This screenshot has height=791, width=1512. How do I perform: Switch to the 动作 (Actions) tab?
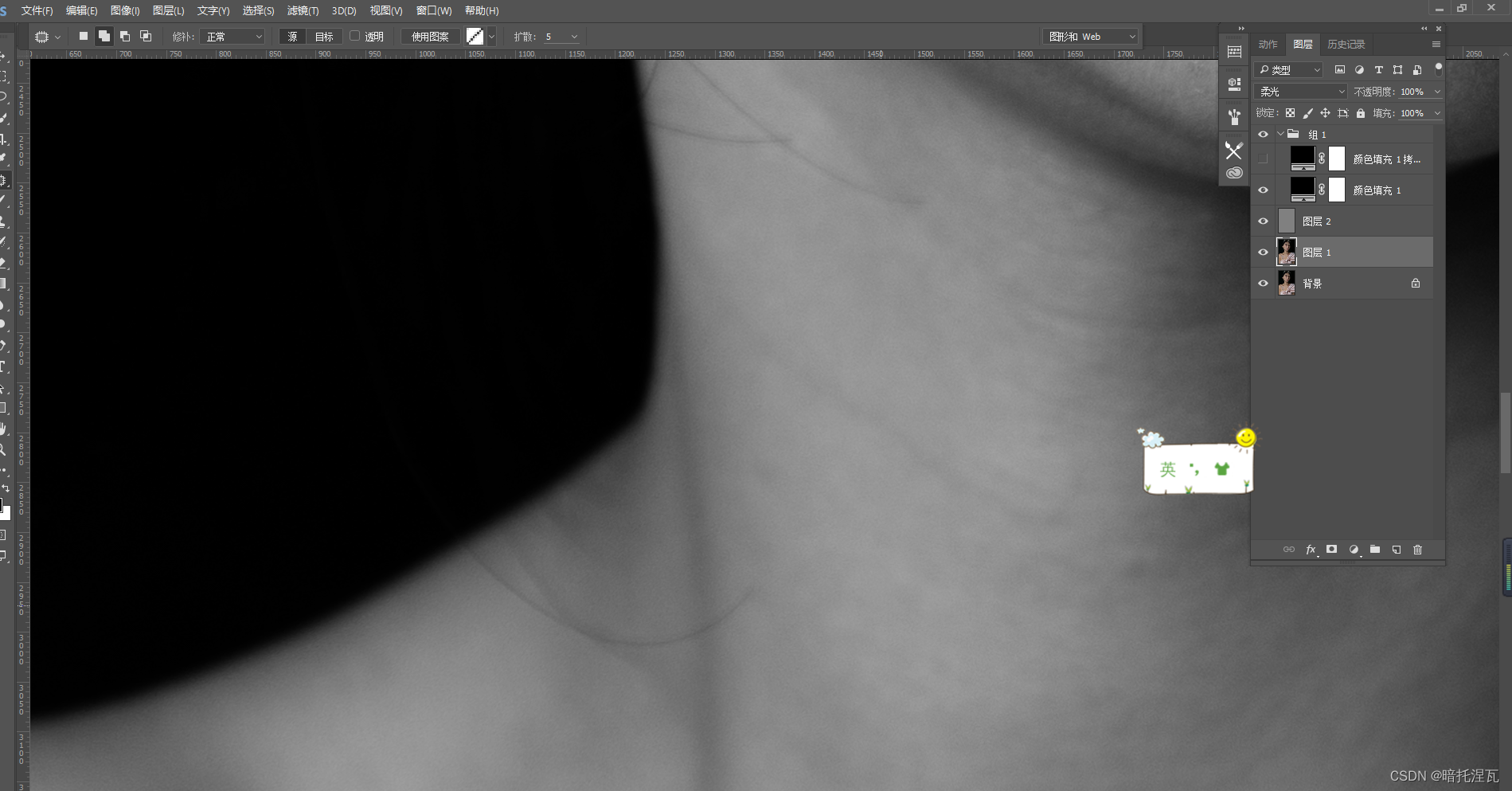[1268, 45]
